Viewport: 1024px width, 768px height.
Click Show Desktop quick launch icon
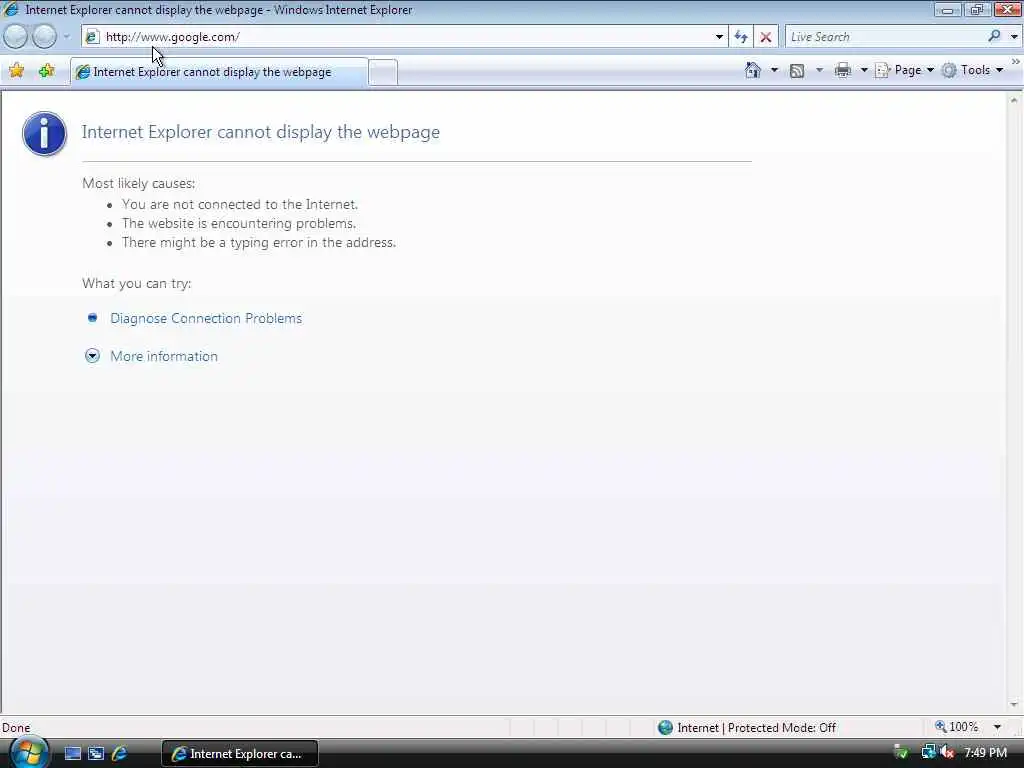click(x=72, y=754)
